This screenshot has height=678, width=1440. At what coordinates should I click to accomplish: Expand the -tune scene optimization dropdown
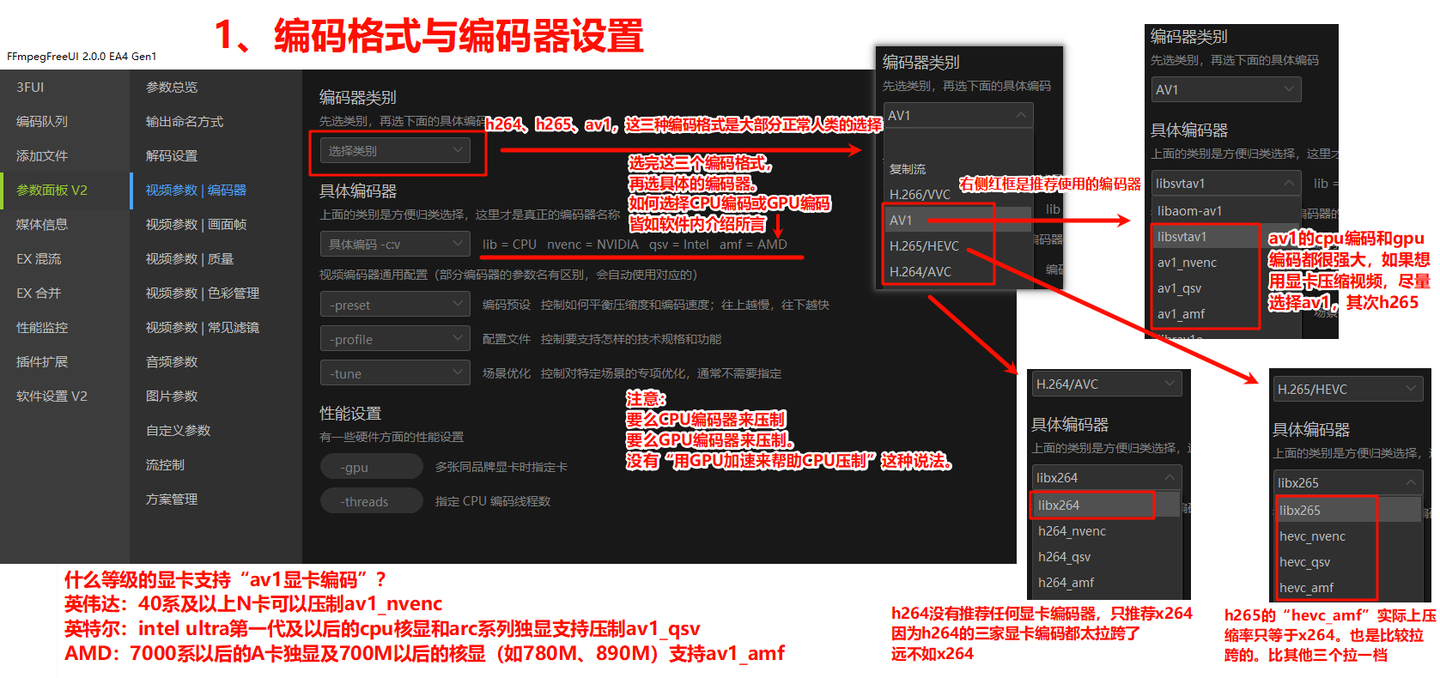pyautogui.click(x=394, y=372)
